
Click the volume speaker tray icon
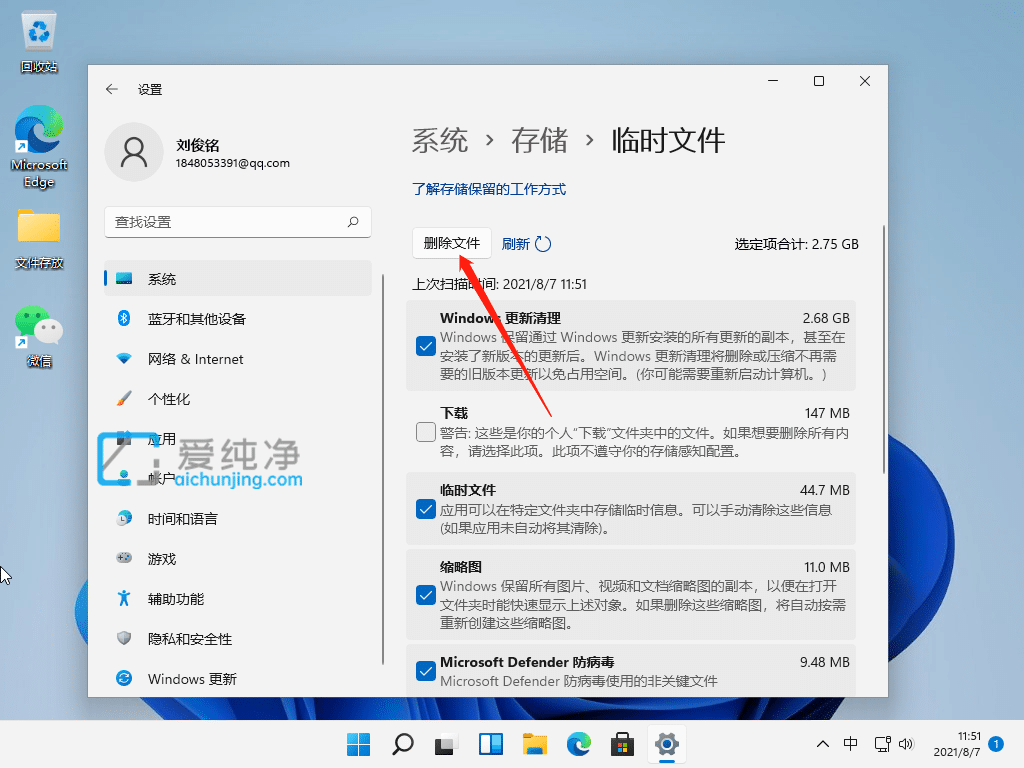tap(906, 744)
